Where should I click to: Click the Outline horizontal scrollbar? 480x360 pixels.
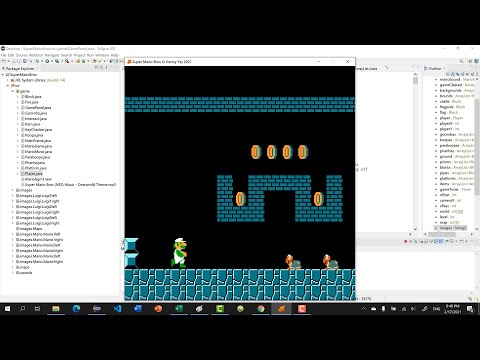point(449,235)
